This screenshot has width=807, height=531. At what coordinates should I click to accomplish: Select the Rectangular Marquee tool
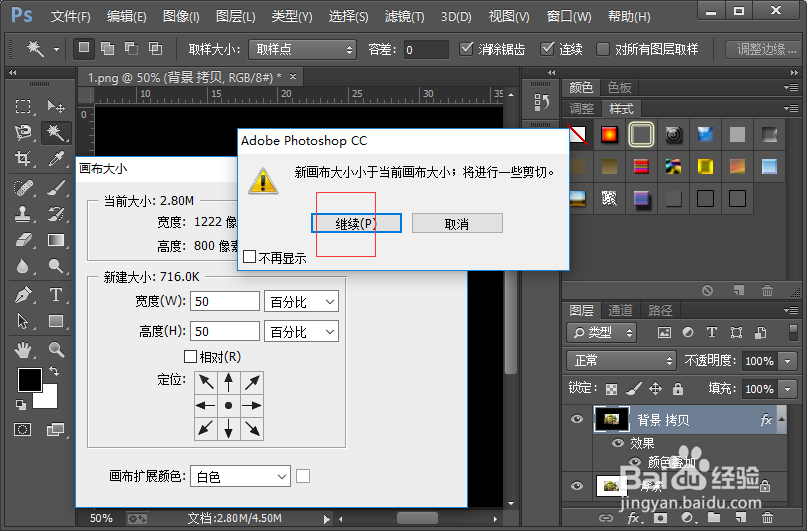(23, 107)
